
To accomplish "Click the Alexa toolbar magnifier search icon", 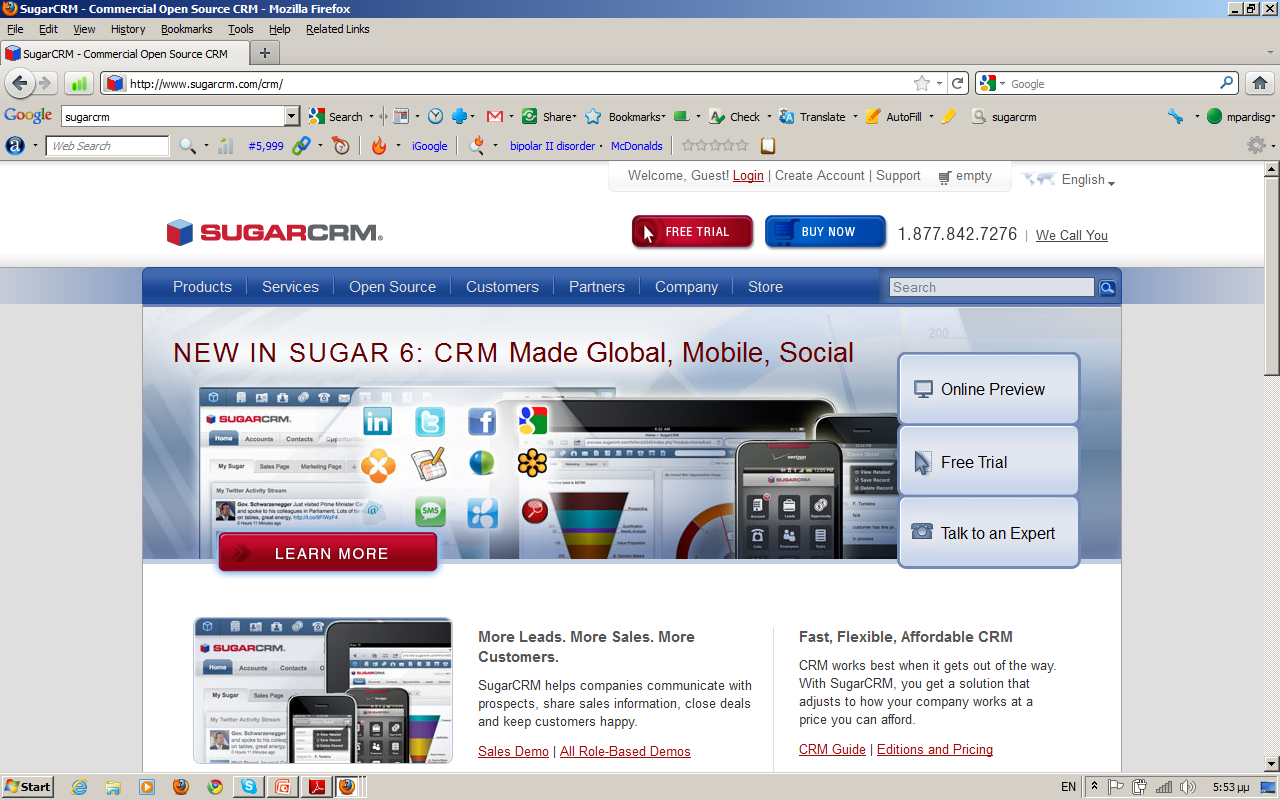I will click(188, 146).
